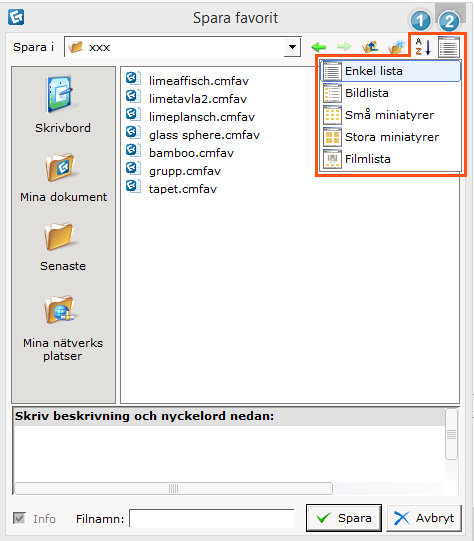
Task: Create a new folder icon
Action: pos(396,47)
